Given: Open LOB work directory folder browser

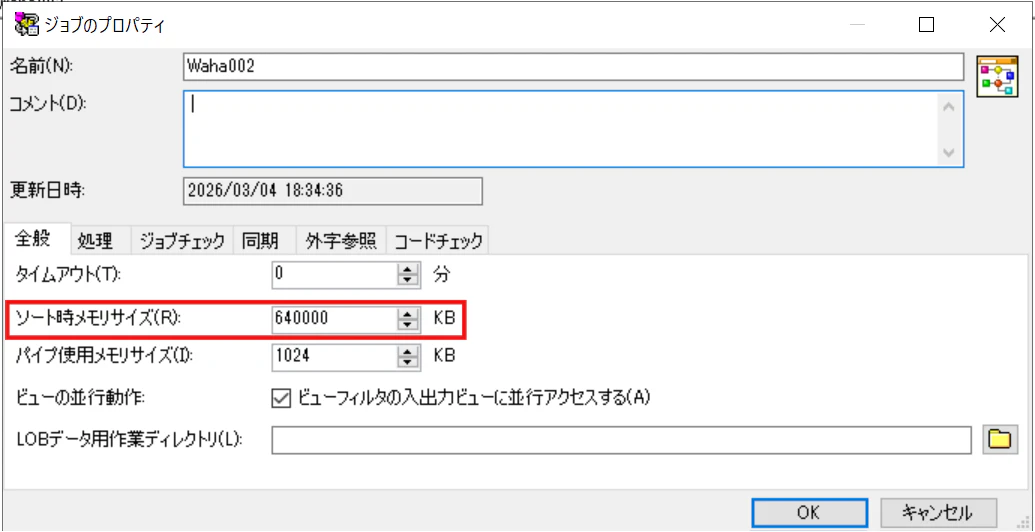Looking at the screenshot, I should coord(999,440).
